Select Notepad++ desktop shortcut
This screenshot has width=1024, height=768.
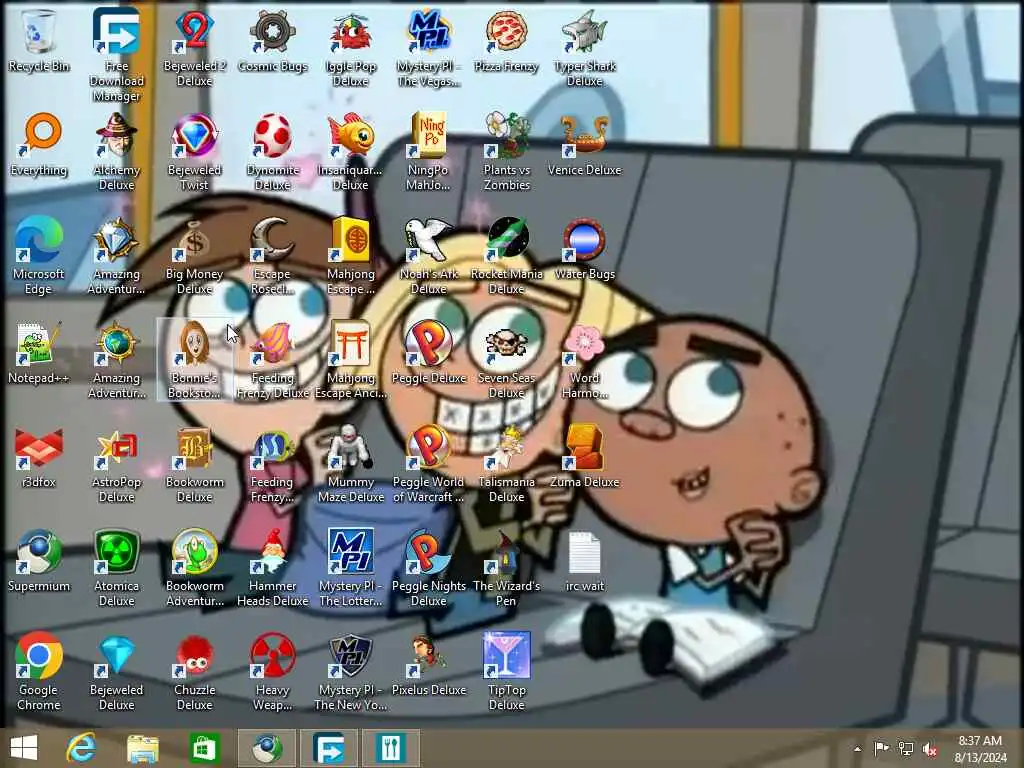pos(39,353)
